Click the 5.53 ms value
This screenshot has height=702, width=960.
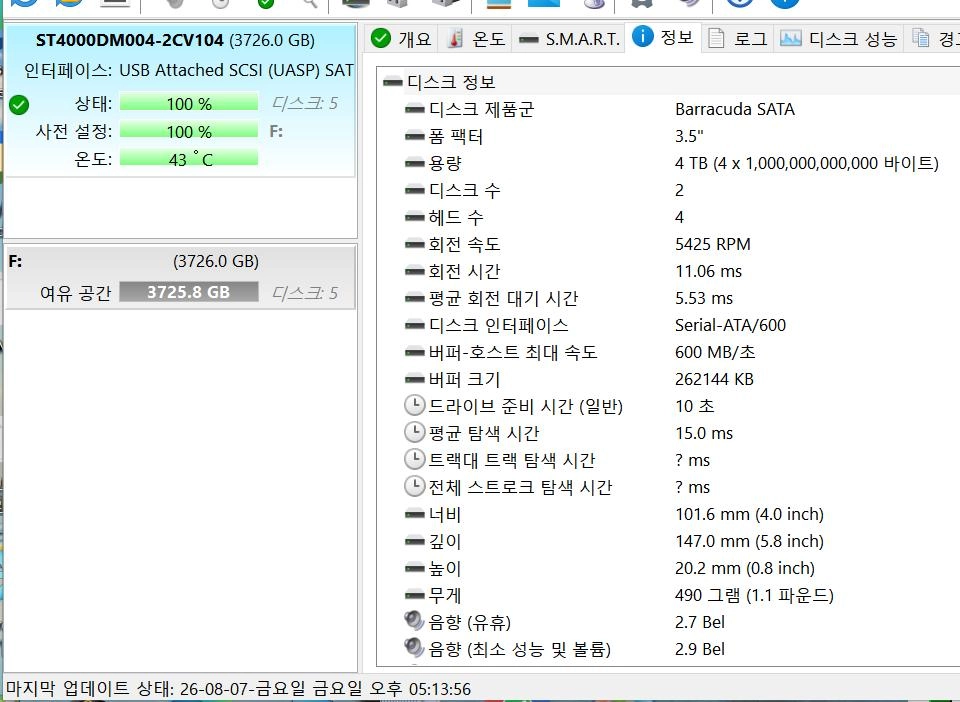703,298
